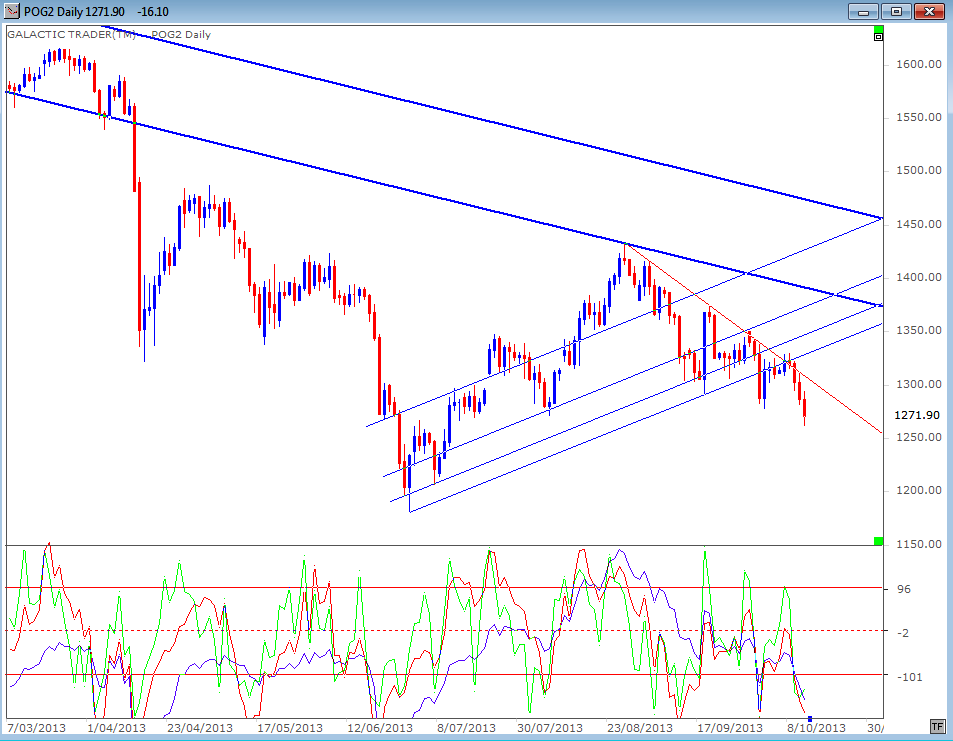
Task: Click the small box icon below green square
Action: pyautogui.click(x=878, y=37)
